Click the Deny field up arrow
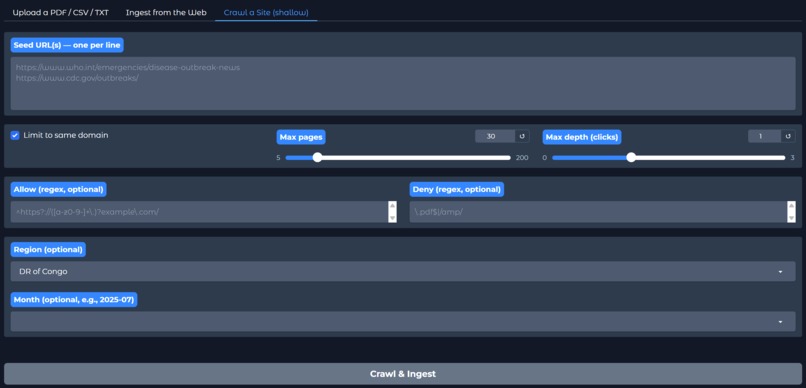Viewport: 806px width, 388px height. pyautogui.click(x=792, y=206)
